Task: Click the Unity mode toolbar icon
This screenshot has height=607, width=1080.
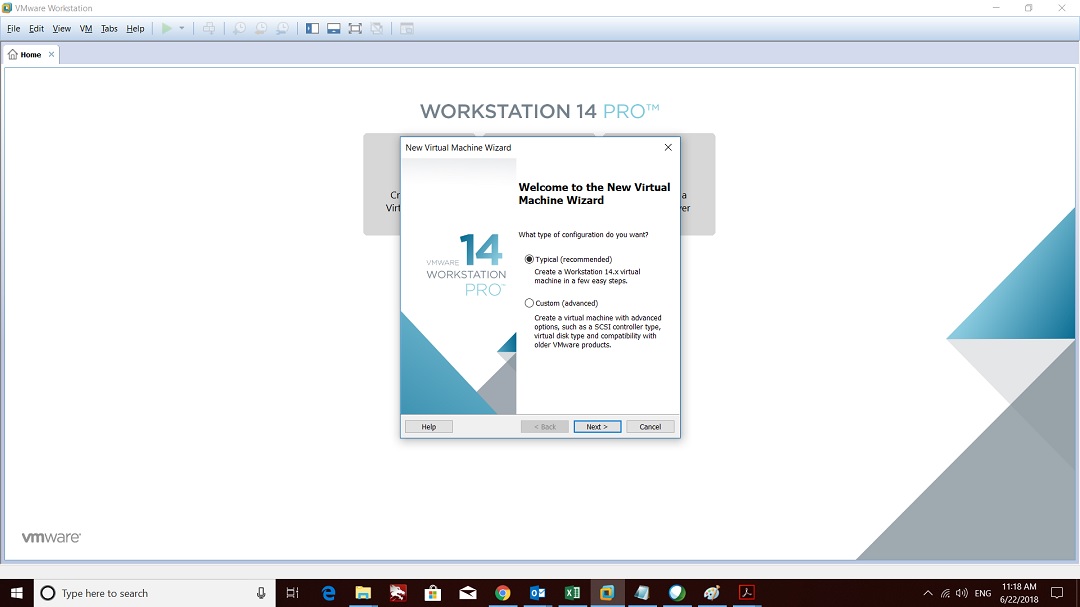Action: (377, 28)
